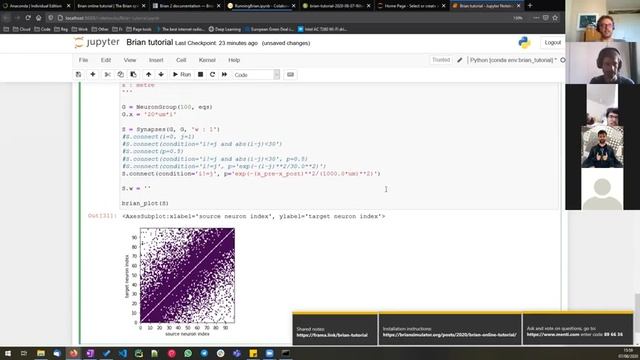Copy selected cells in the Jupyter toolbar

pyautogui.click(x=120, y=75)
